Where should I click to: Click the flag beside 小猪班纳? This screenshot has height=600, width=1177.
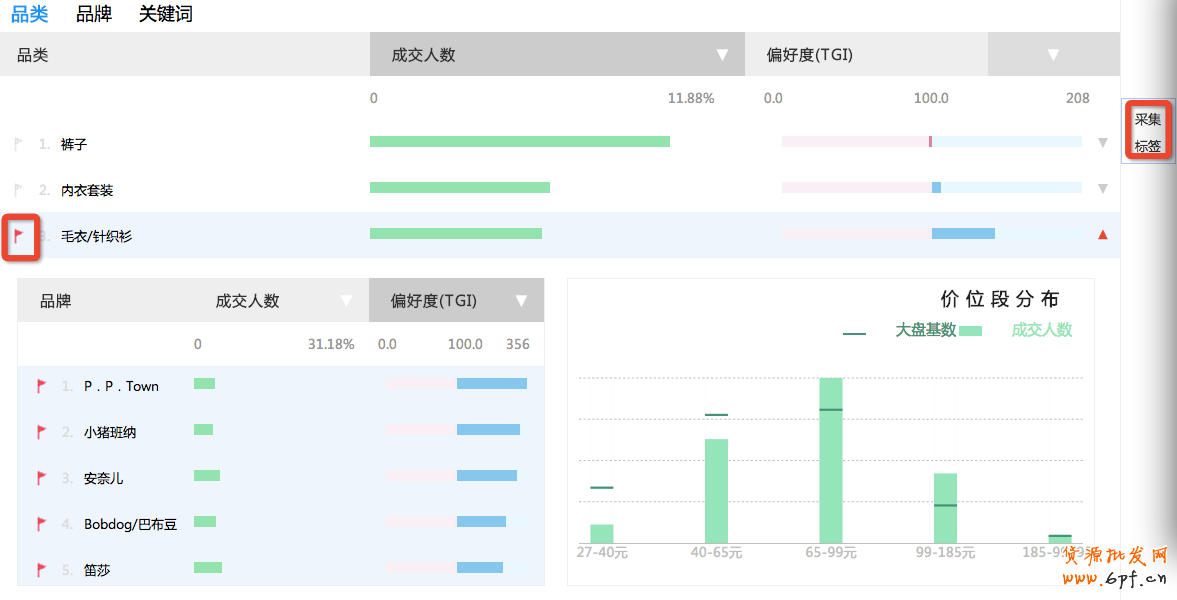click(42, 432)
